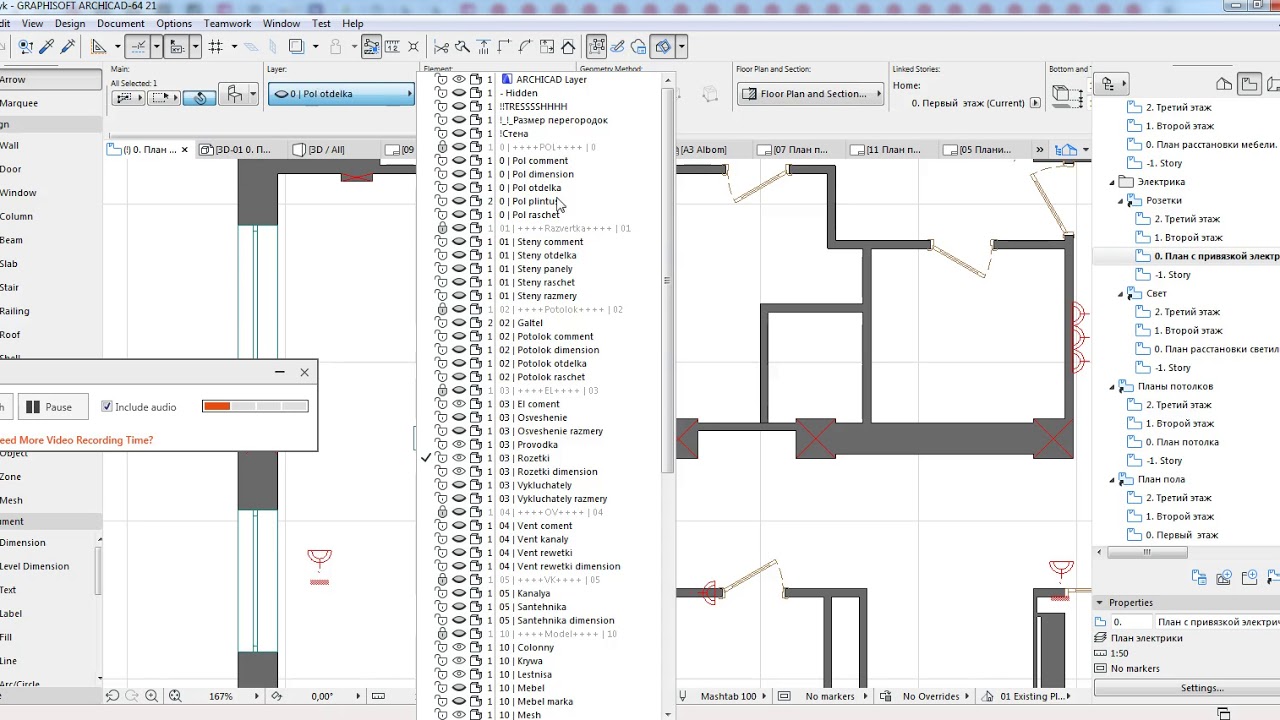Click 'Need More Video Recording Time?' link
Screen dimensions: 1280x720
pos(76,440)
